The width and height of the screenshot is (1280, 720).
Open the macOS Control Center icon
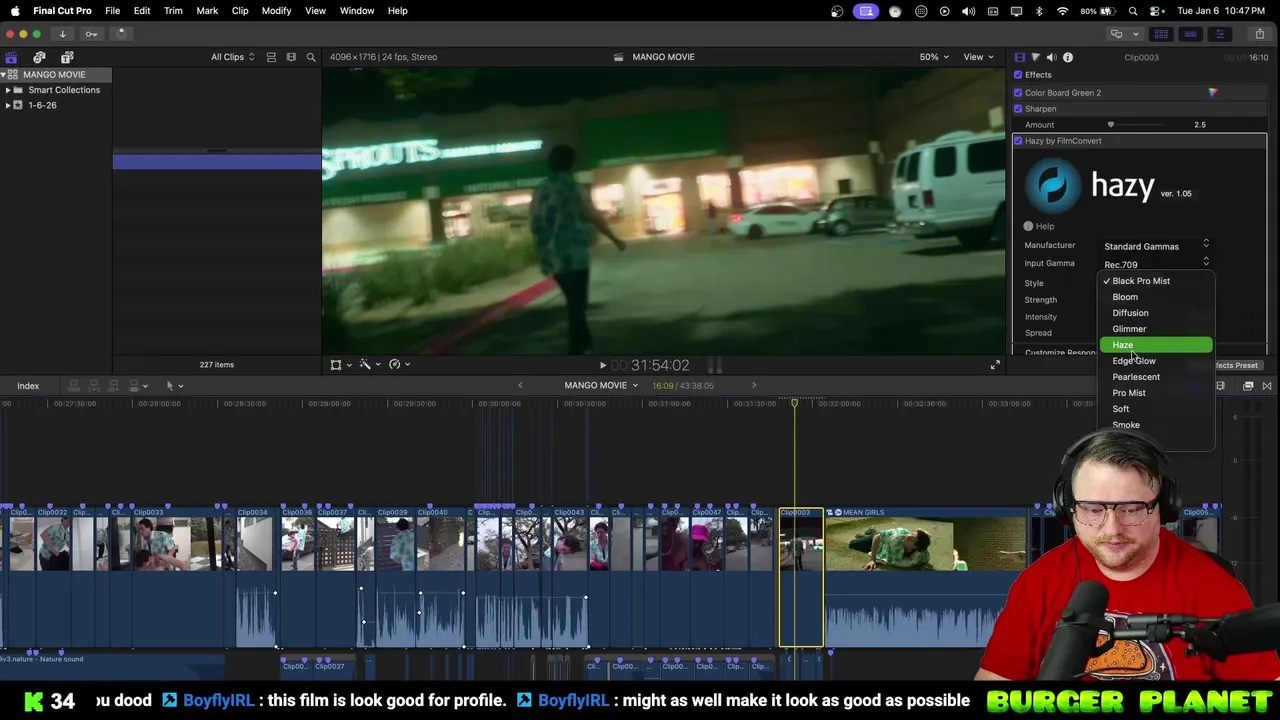(1157, 11)
